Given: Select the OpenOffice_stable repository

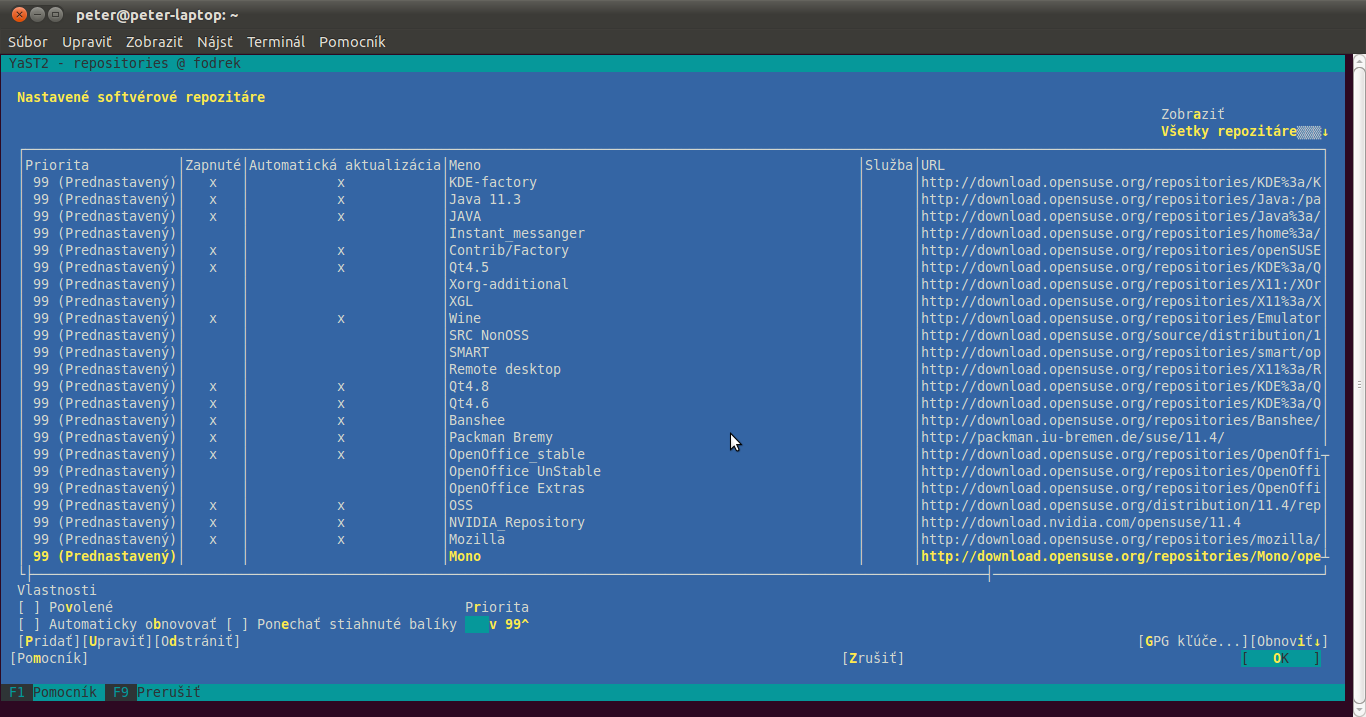Looking at the screenshot, I should [x=517, y=454].
